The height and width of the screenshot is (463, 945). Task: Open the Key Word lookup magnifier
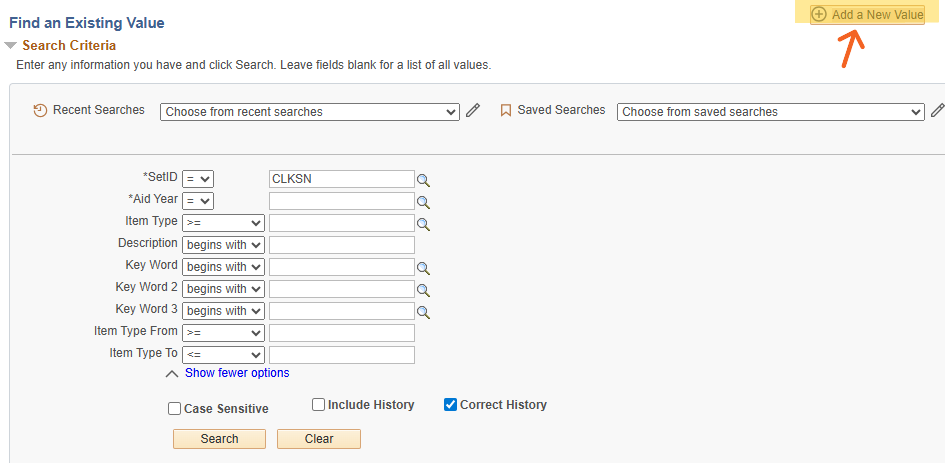423,268
